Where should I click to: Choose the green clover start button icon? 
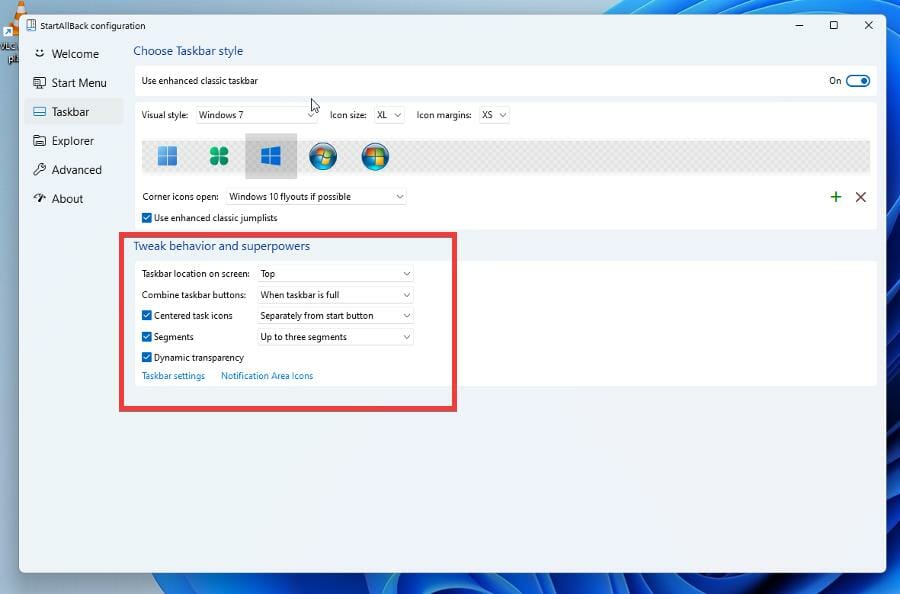219,156
